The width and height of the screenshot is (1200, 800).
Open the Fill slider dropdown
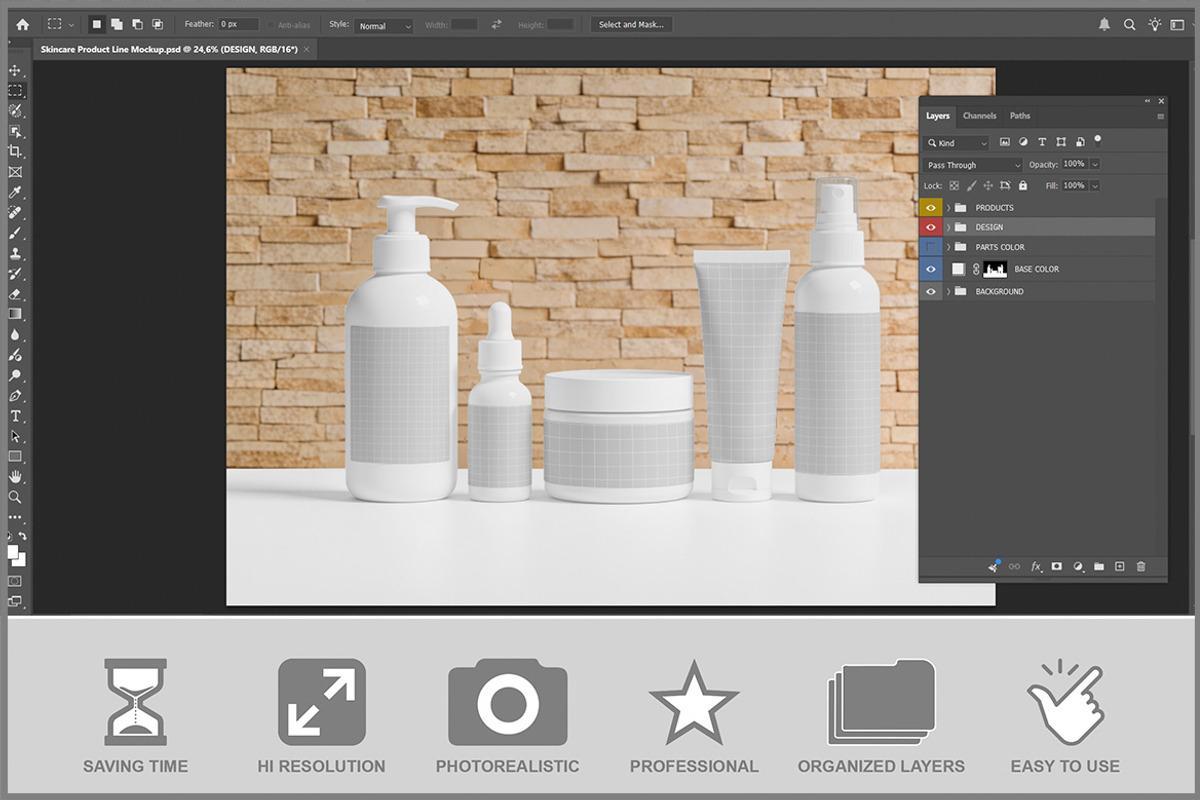[x=1096, y=186]
